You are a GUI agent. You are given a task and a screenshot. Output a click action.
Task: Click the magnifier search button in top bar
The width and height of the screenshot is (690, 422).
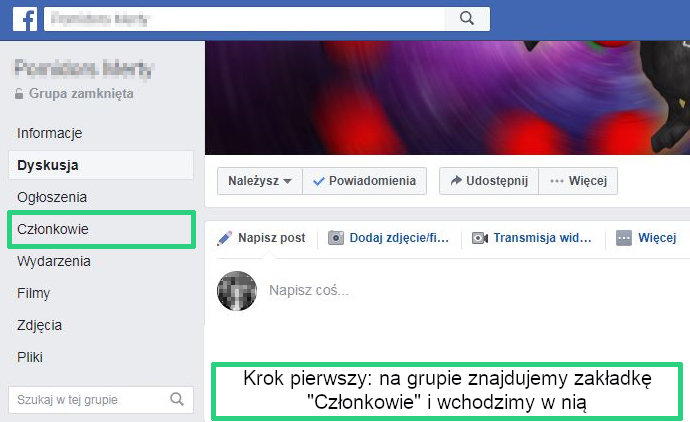(x=467, y=18)
